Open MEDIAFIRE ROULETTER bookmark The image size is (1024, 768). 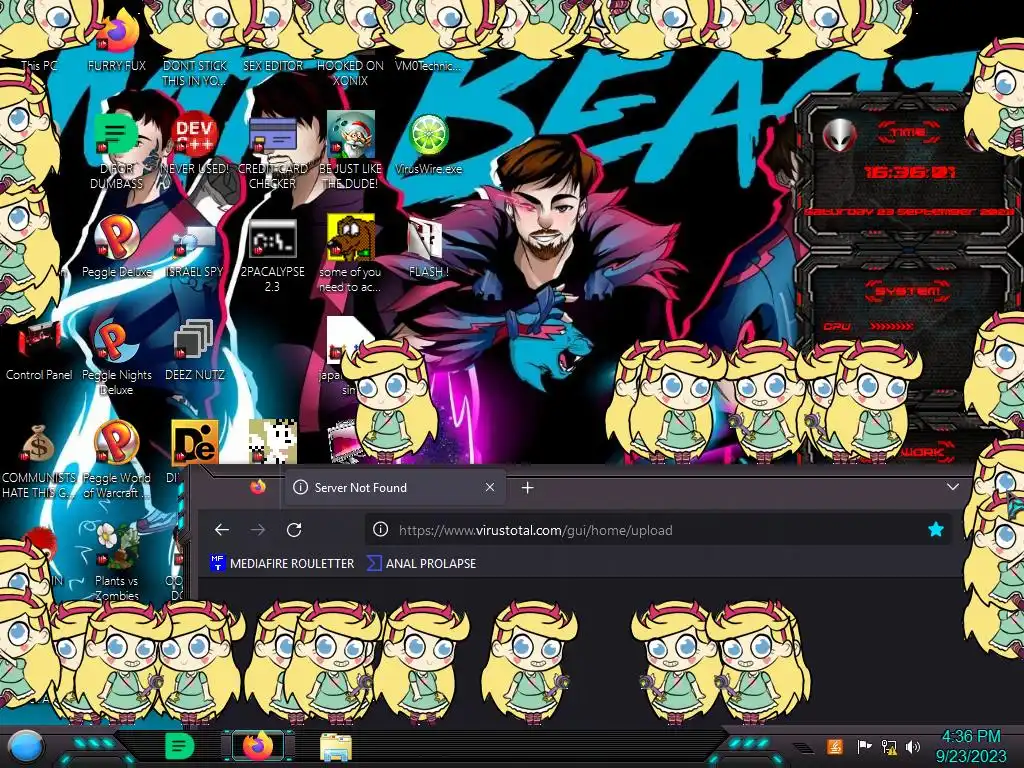click(282, 563)
